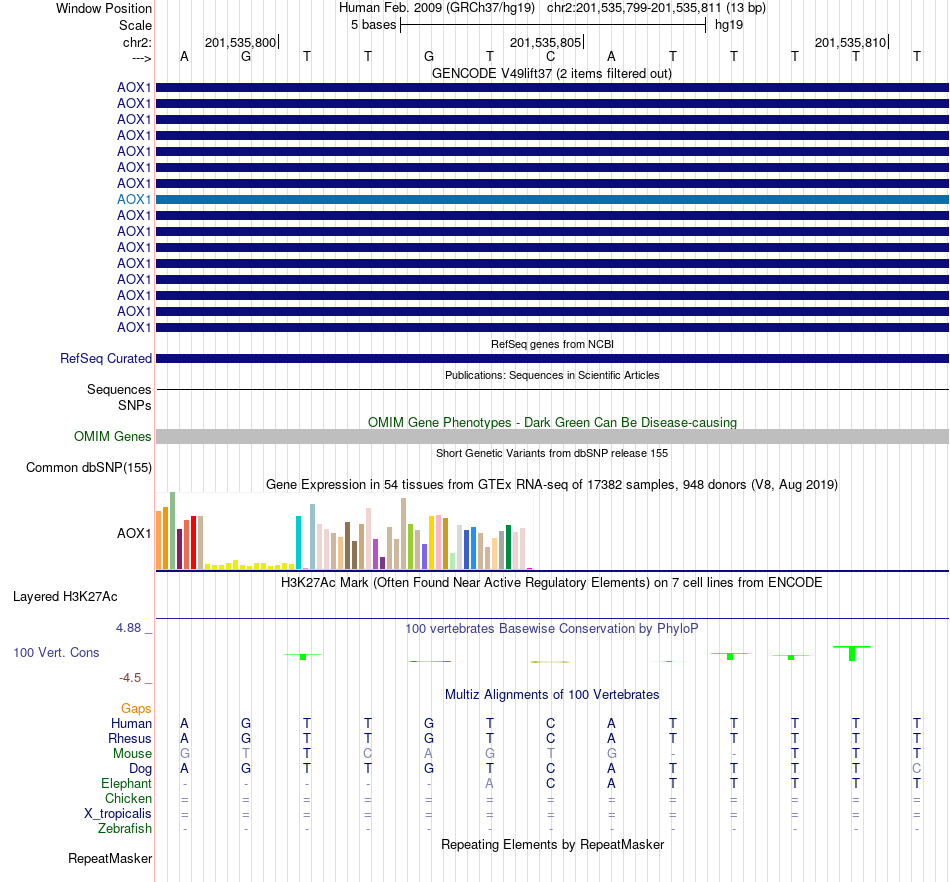The width and height of the screenshot is (950, 882).
Task: Click the RepeatMasker track label
Action: [x=110, y=858]
